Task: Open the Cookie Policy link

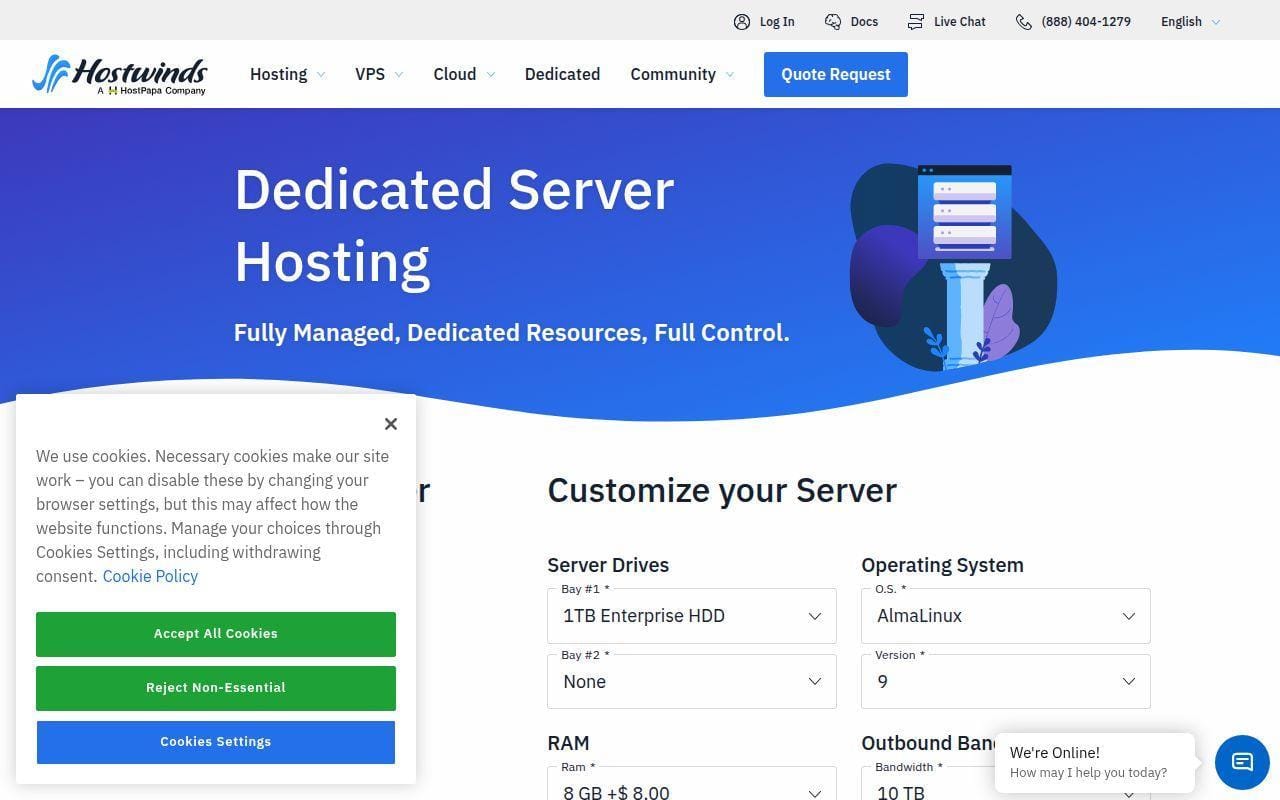Action: [150, 576]
